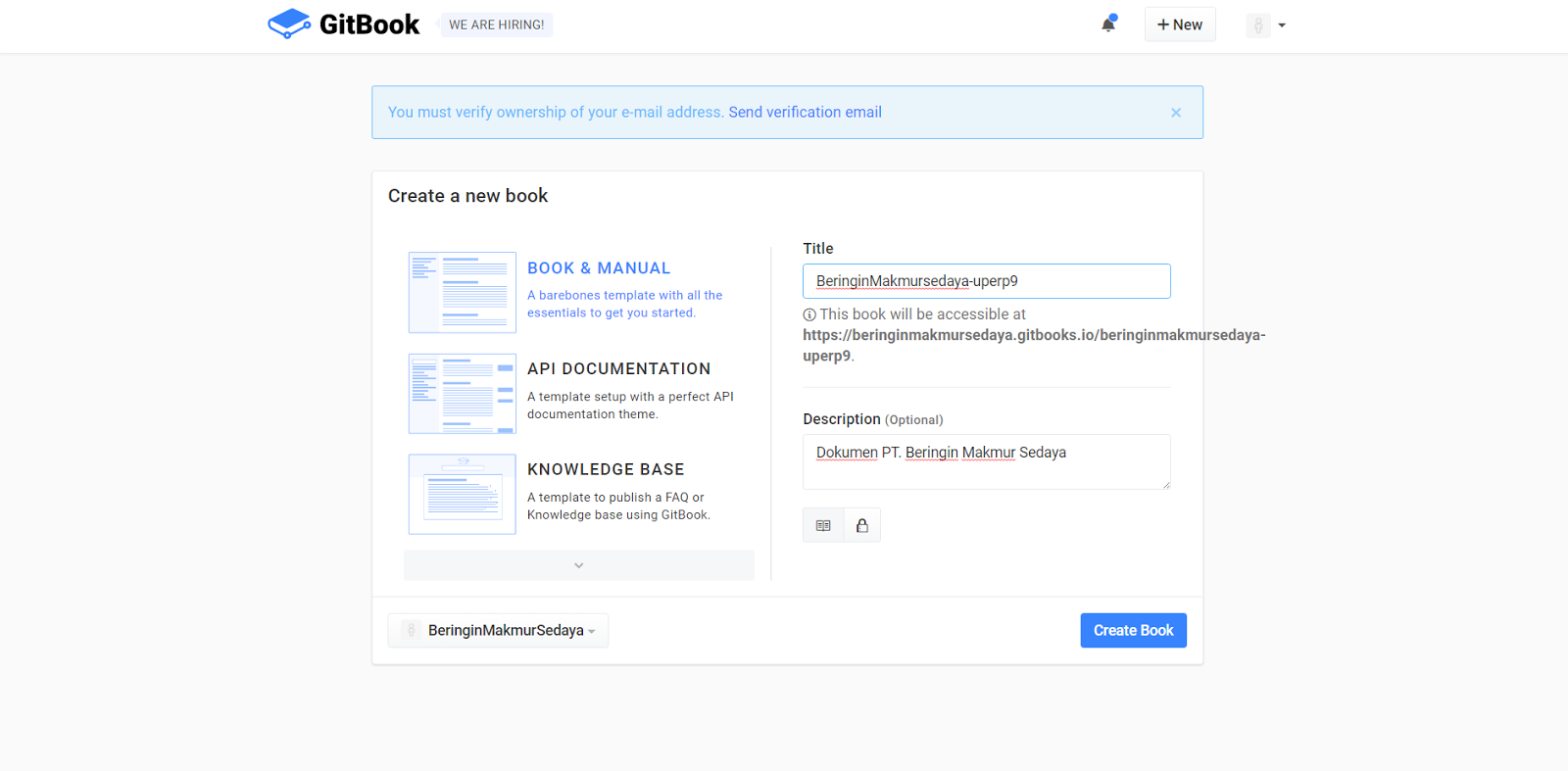Image resolution: width=1568 pixels, height=771 pixels.
Task: Click the user avatar in header
Action: pyautogui.click(x=1258, y=25)
